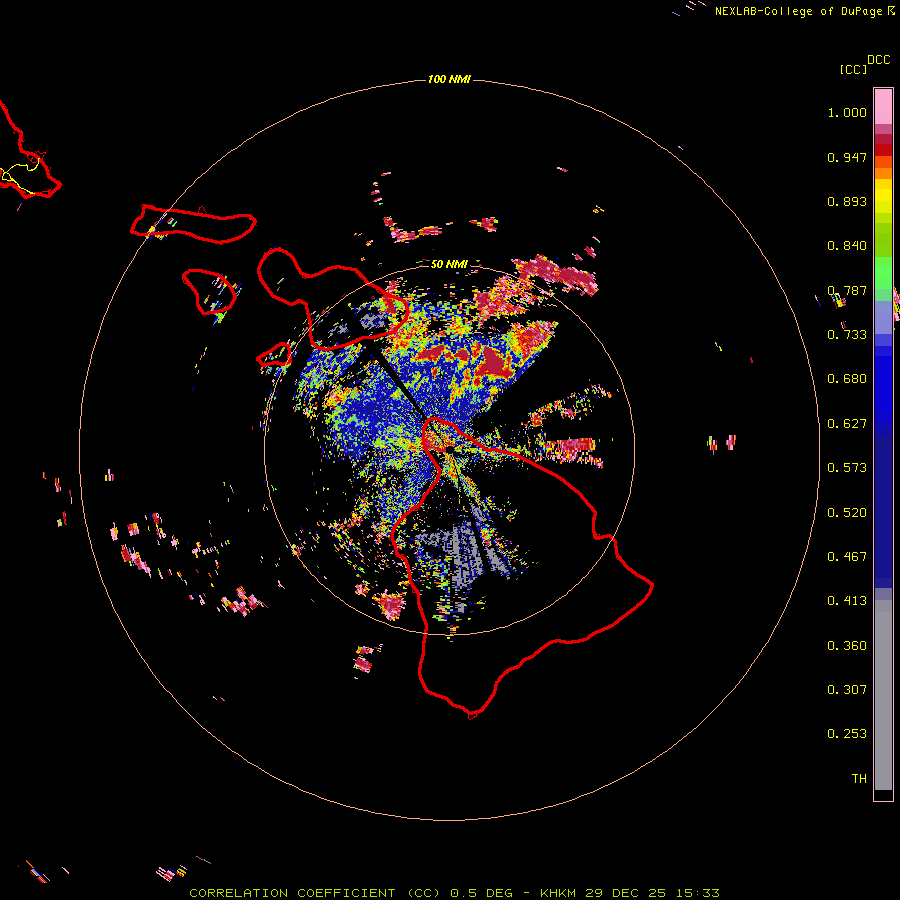This screenshot has width=900, height=900.
Task: Click the 29 DEC 25 date in caption
Action: (625, 893)
